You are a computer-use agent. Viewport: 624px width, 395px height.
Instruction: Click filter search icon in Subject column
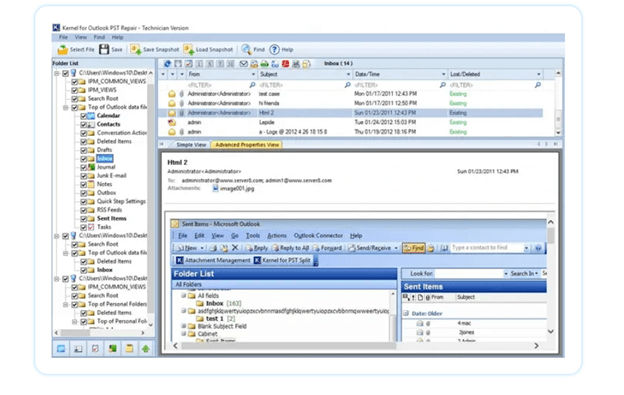pyautogui.click(x=347, y=85)
